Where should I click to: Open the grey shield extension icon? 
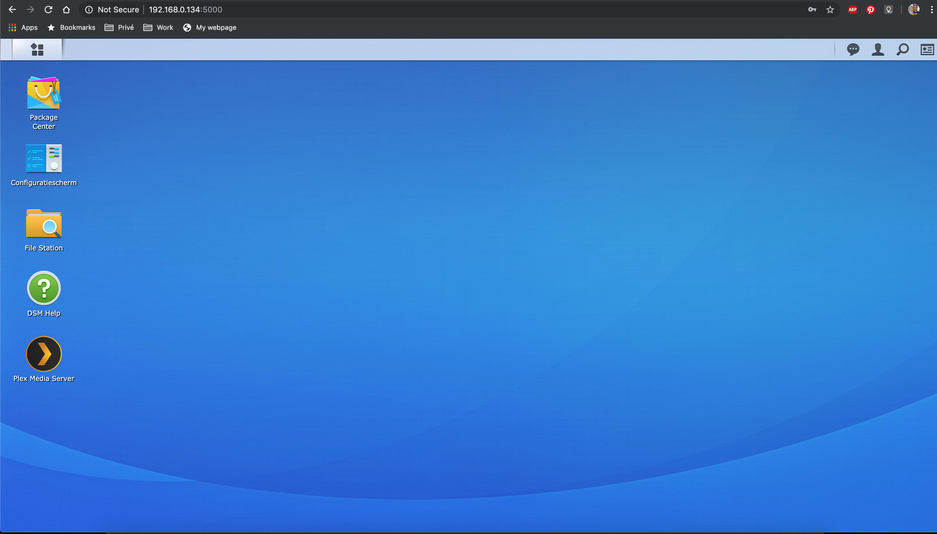click(x=889, y=10)
